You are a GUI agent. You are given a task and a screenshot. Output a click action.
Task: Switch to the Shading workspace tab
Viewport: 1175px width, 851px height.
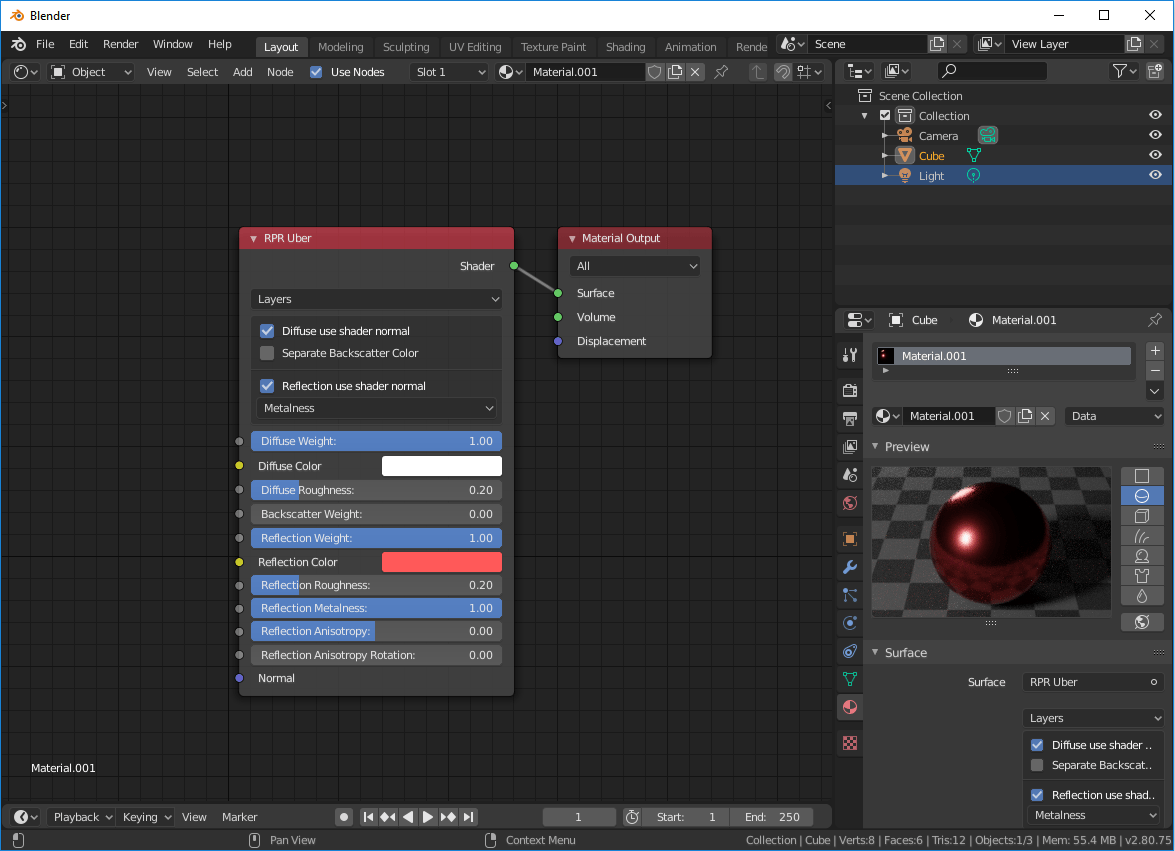(625, 46)
